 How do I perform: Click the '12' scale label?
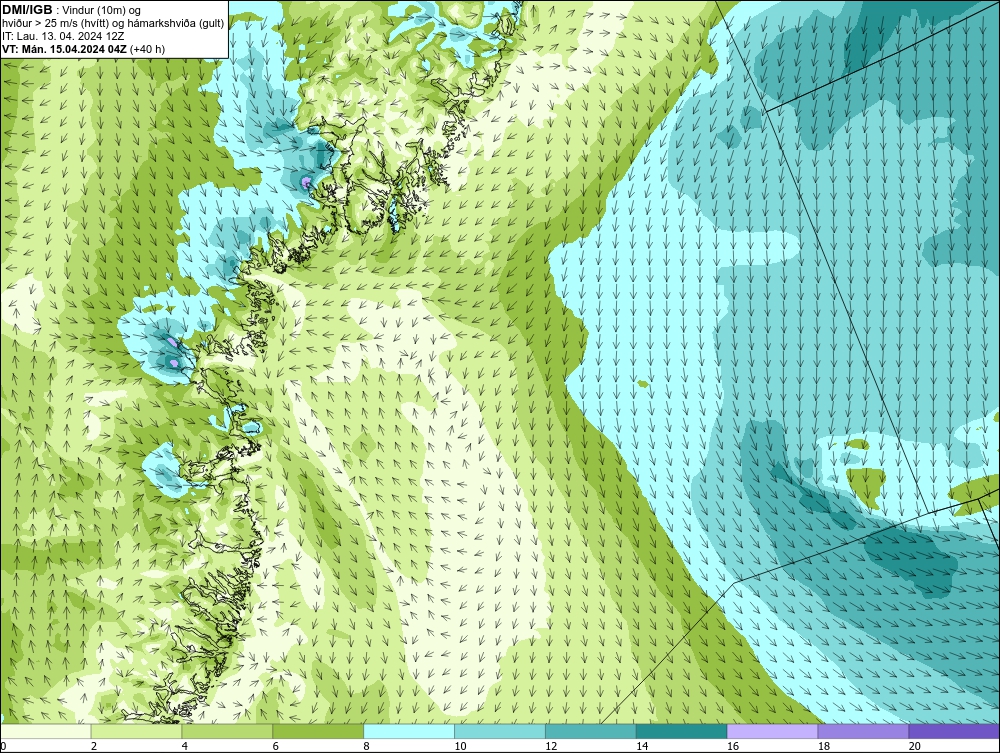point(551,746)
